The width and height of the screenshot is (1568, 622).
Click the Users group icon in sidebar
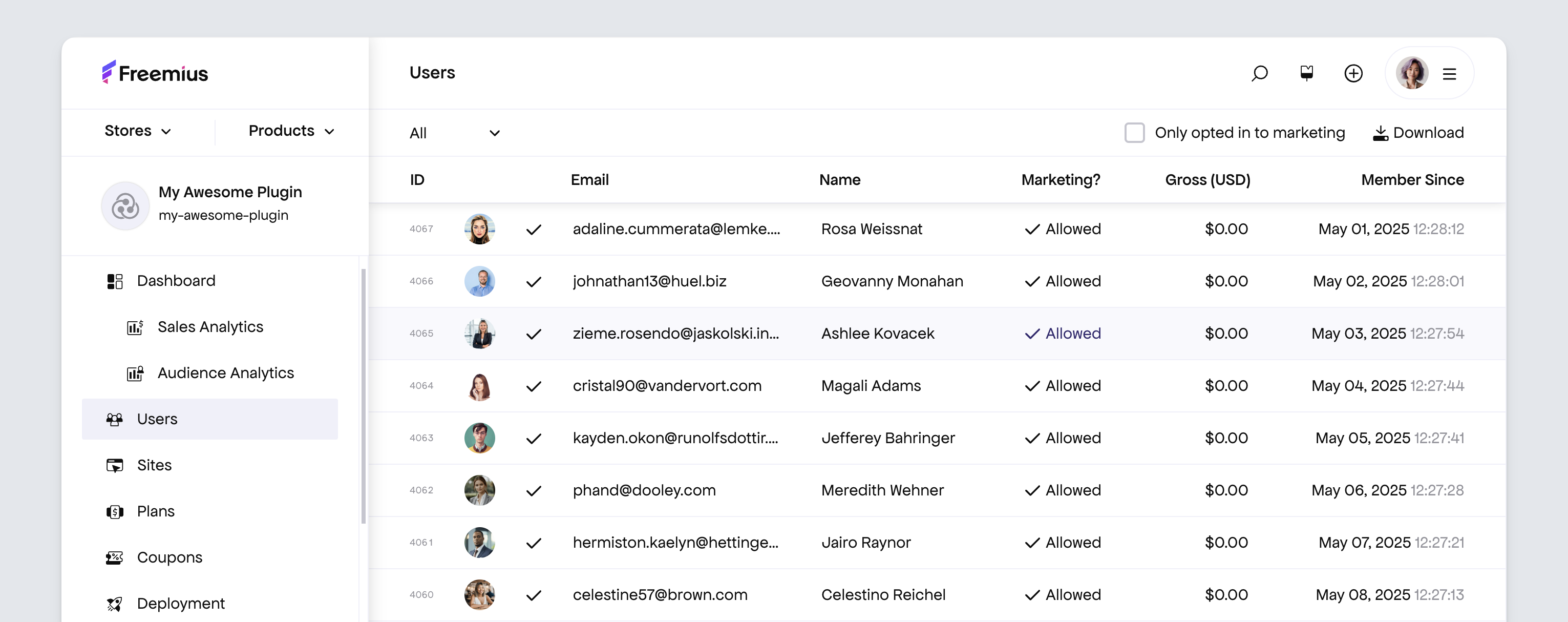click(114, 419)
